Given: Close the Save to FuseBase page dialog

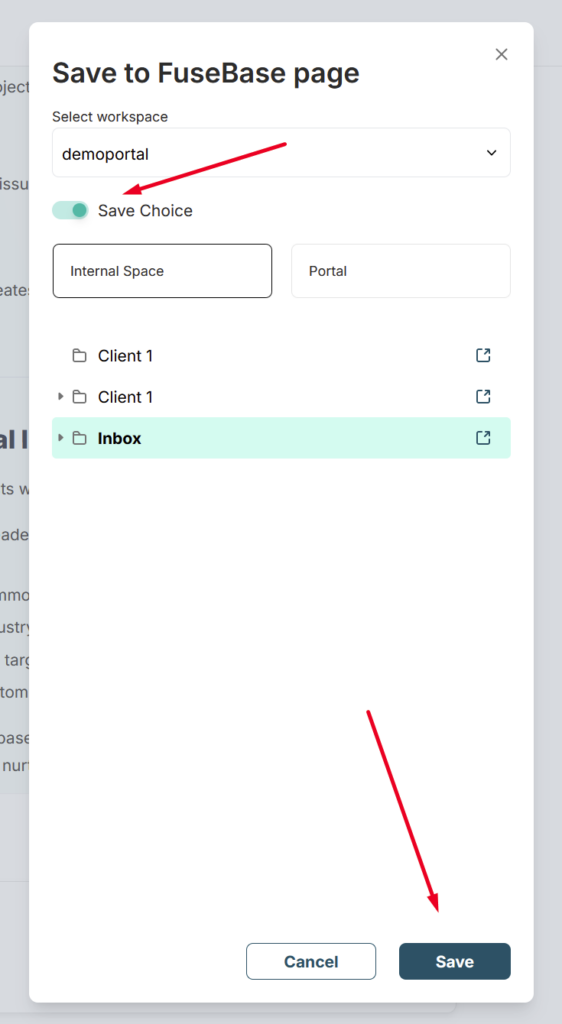Looking at the screenshot, I should pos(501,54).
